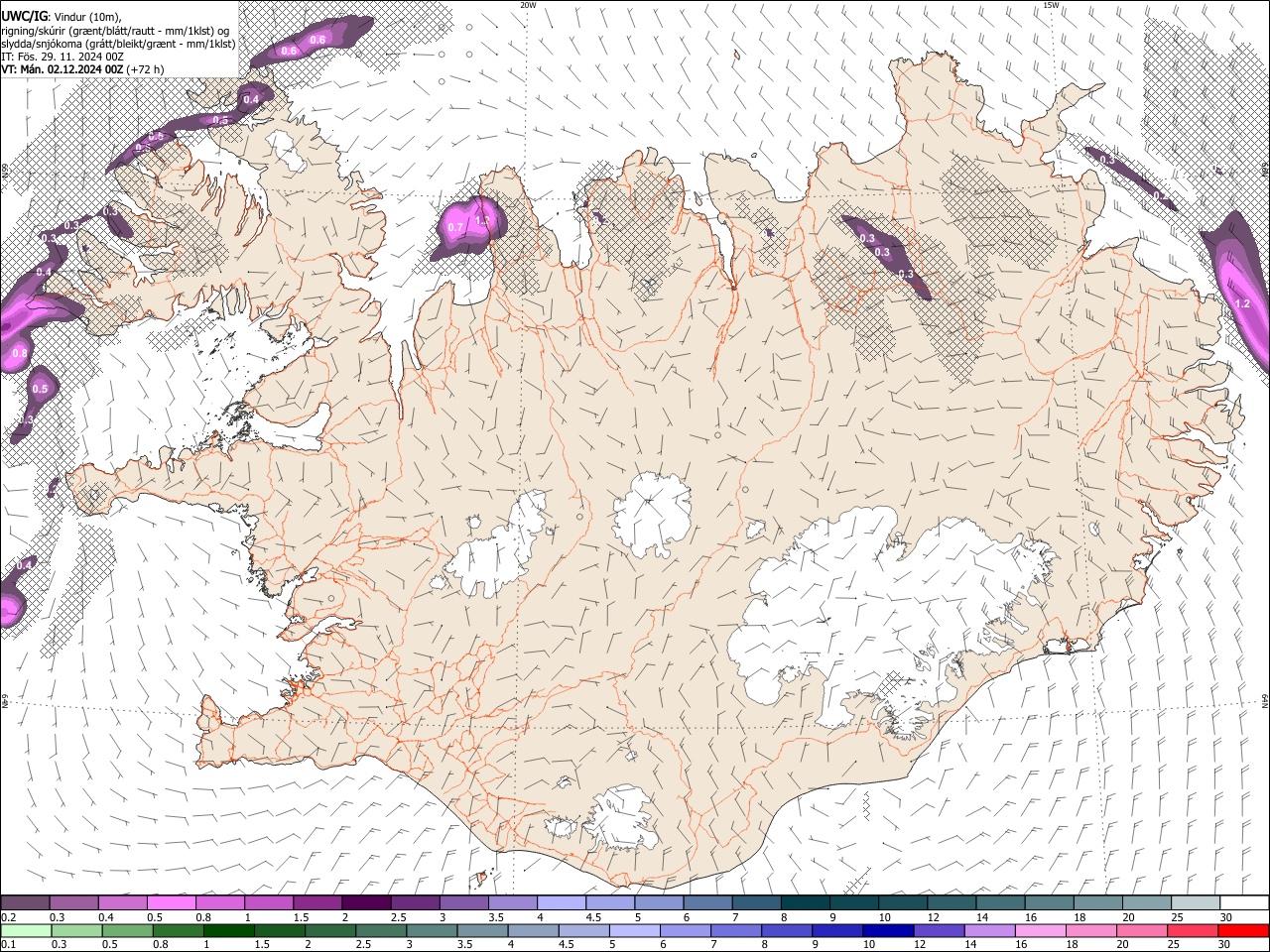Select the 'Vindur (10m)' heading text
This screenshot has height=952, width=1270.
87,17
